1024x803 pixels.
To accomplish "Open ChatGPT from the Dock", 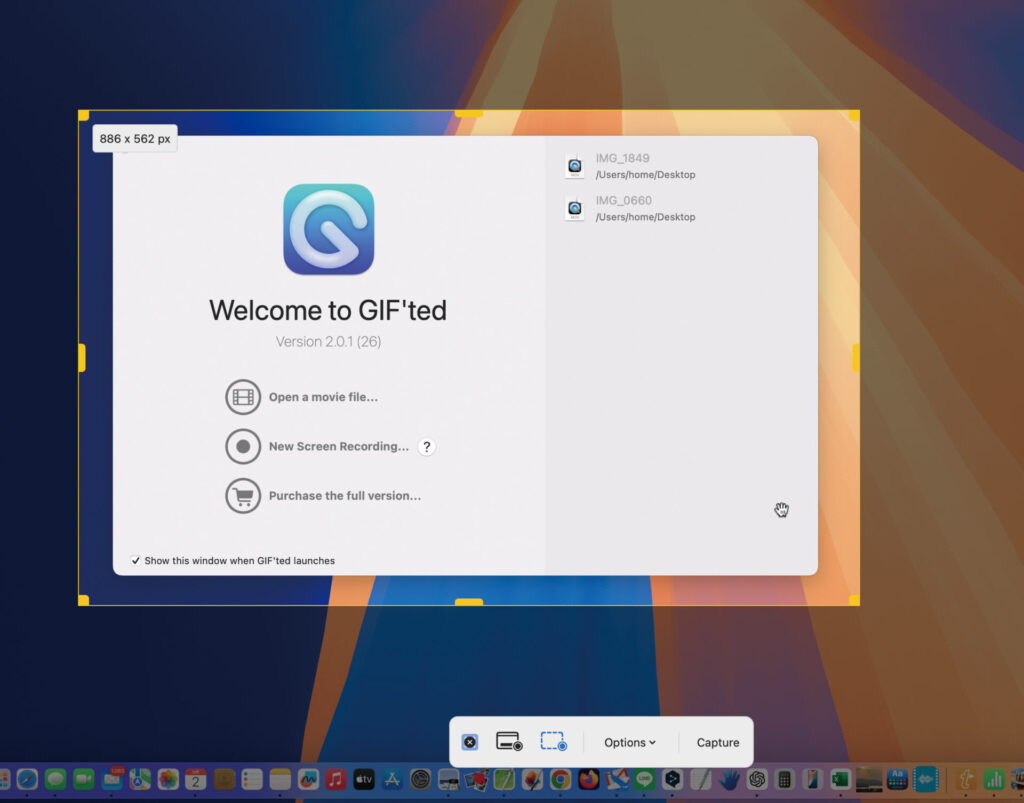I will click(757, 779).
